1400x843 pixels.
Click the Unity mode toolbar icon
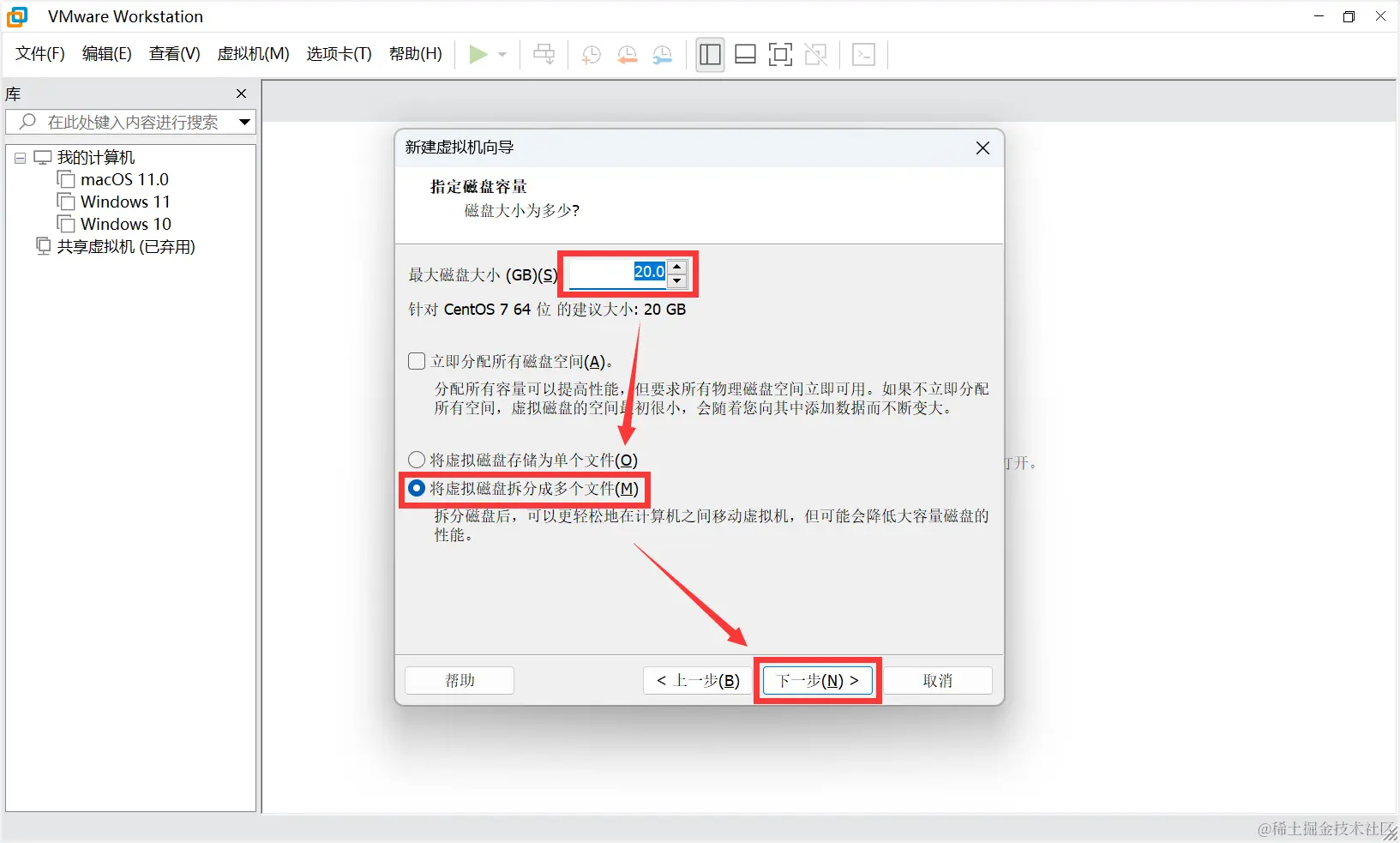(816, 55)
